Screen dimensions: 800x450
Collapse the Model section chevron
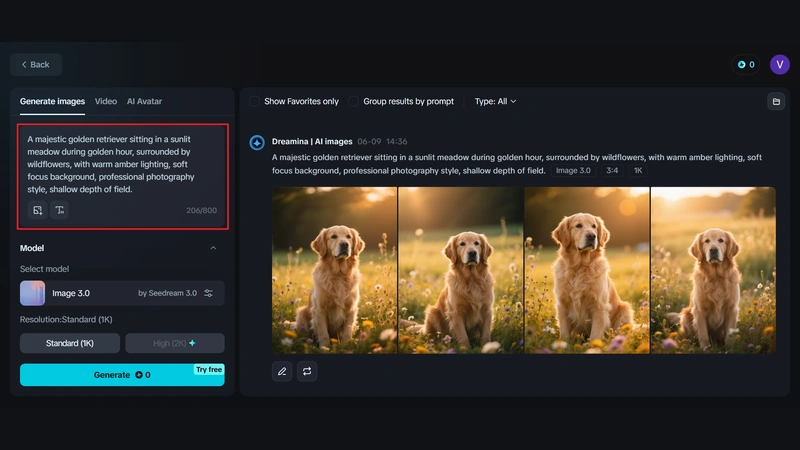(213, 248)
